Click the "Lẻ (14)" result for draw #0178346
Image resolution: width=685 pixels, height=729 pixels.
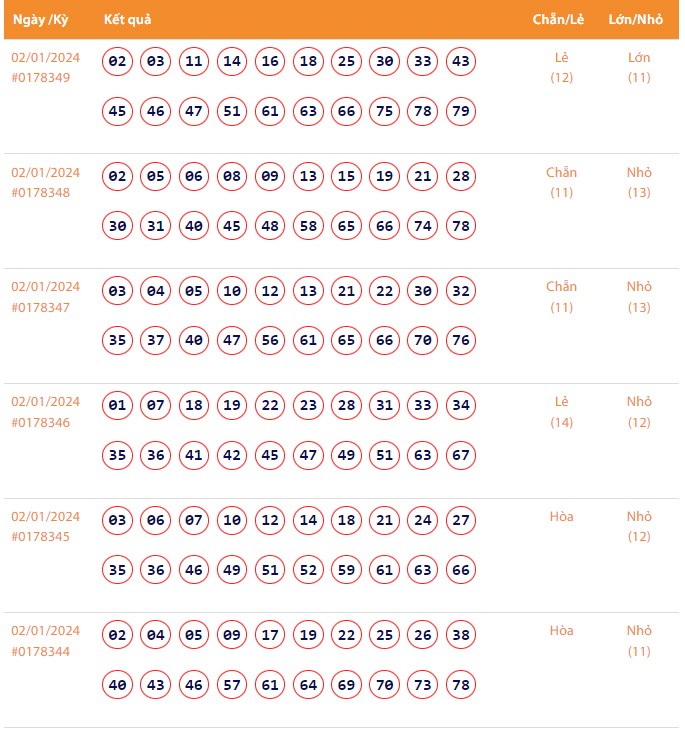(562, 411)
